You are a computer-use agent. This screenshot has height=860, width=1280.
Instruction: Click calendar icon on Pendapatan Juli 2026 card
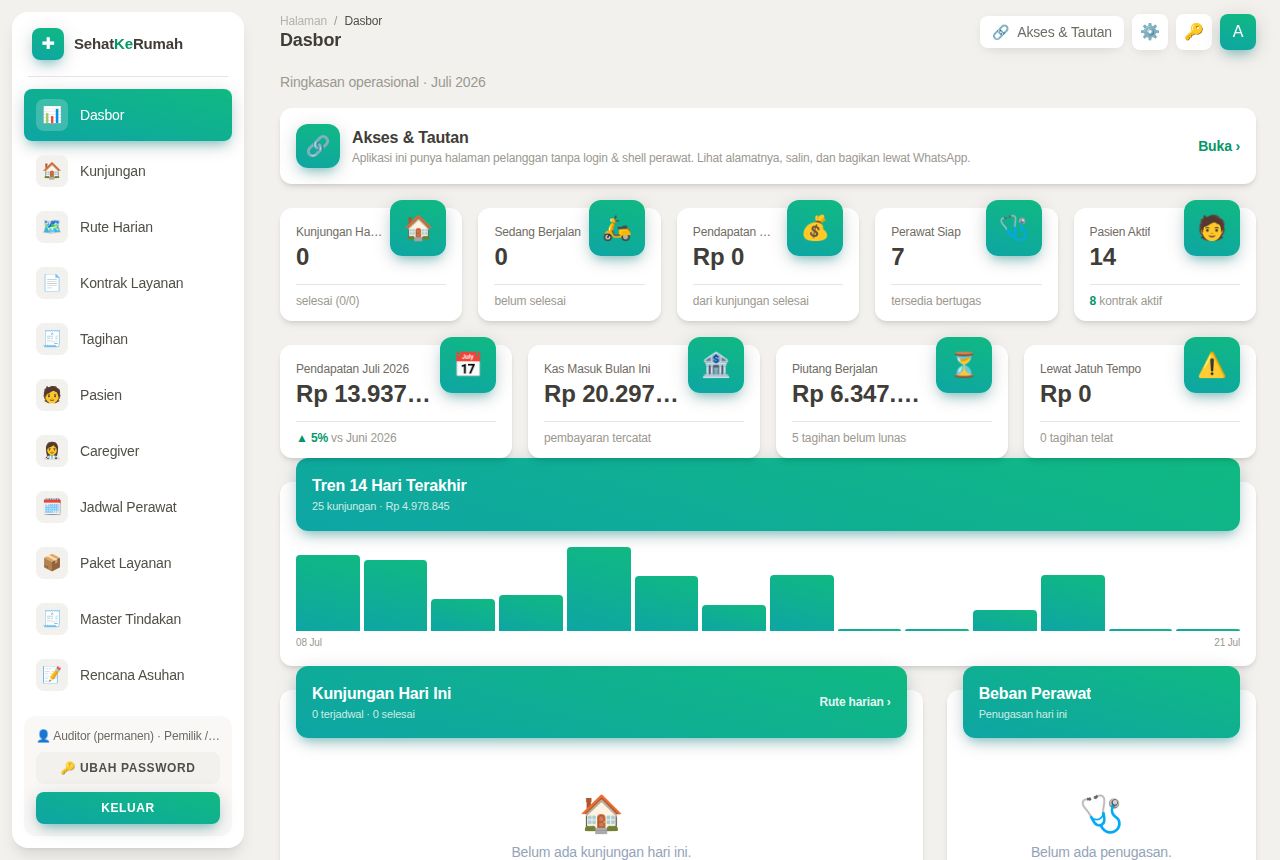[468, 365]
